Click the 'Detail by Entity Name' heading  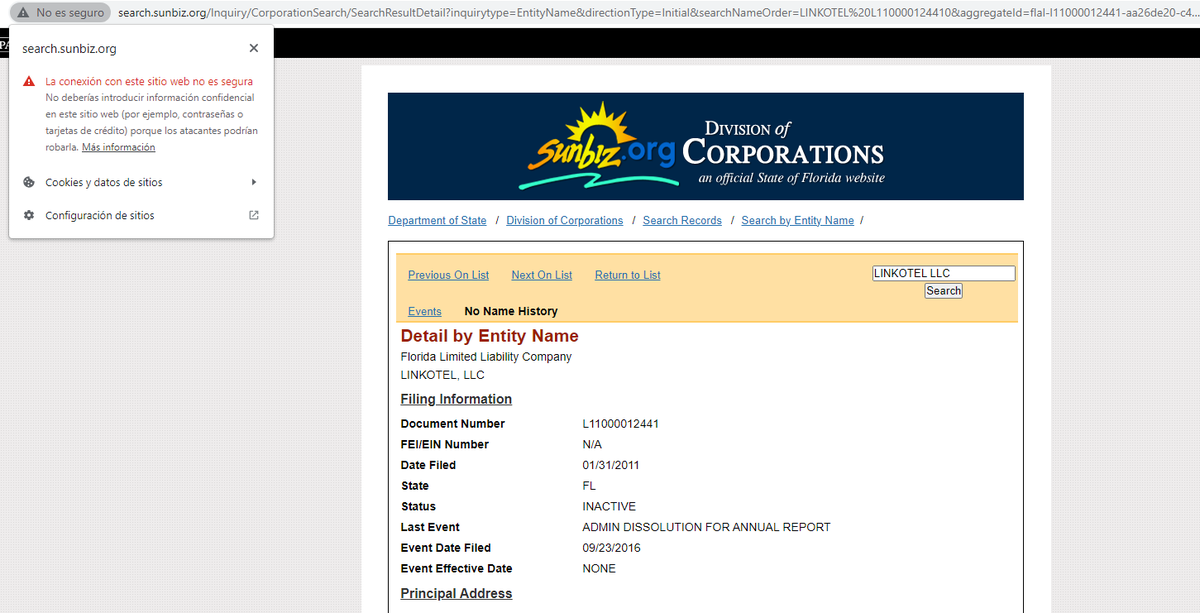[489, 336]
